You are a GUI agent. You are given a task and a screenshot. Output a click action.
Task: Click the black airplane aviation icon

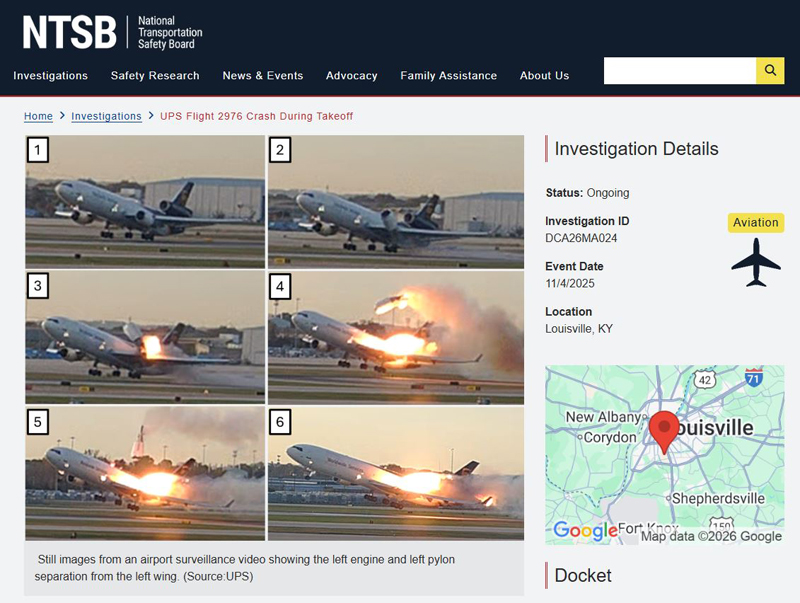click(756, 262)
